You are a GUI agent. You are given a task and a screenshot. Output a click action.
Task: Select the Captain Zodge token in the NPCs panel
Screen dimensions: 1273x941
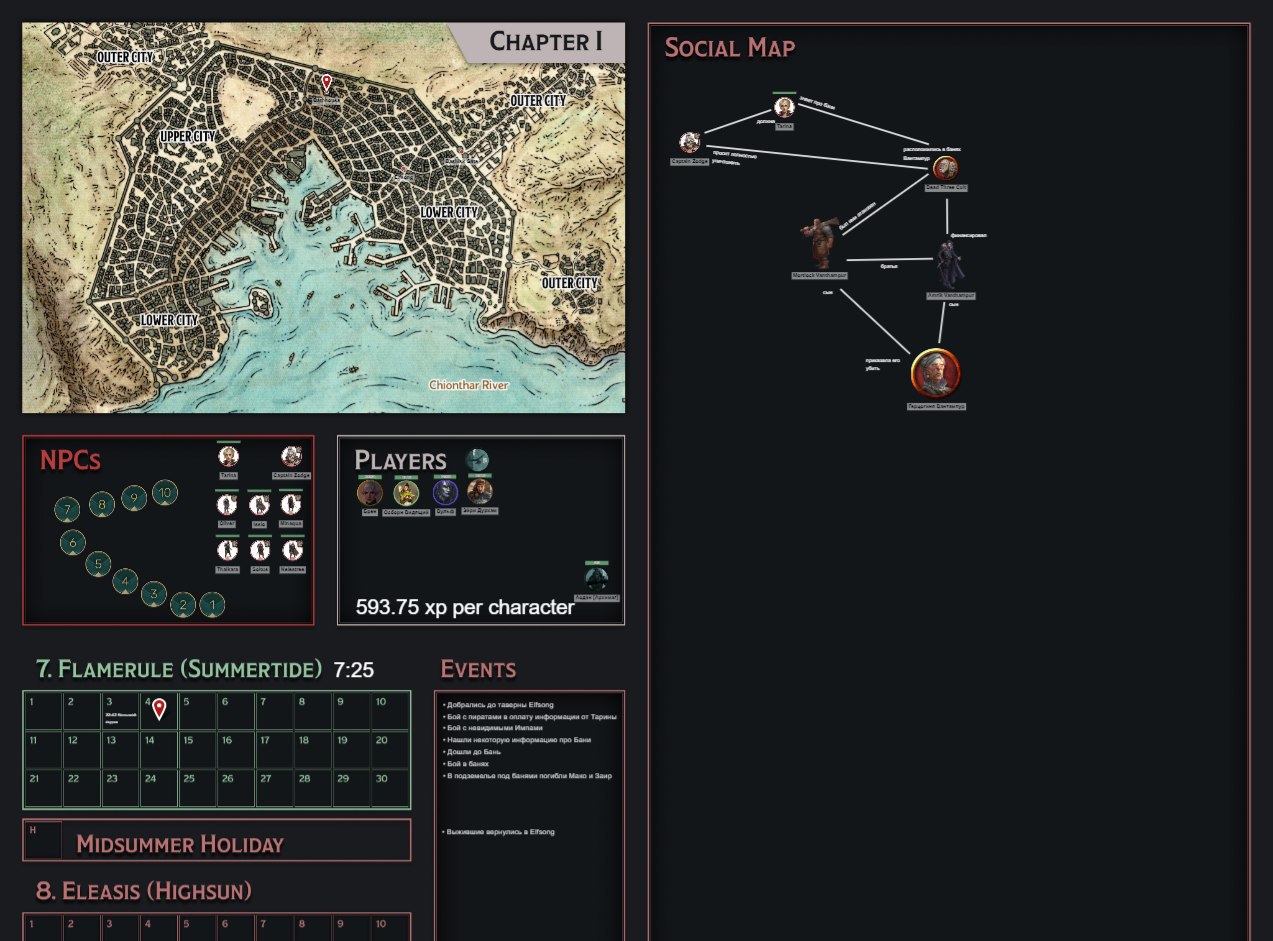coord(291,457)
